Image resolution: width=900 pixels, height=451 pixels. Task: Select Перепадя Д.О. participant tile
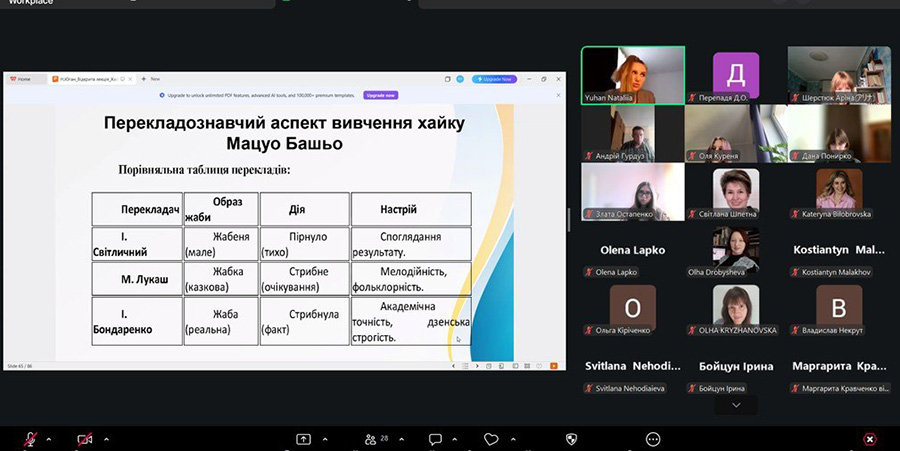point(736,75)
